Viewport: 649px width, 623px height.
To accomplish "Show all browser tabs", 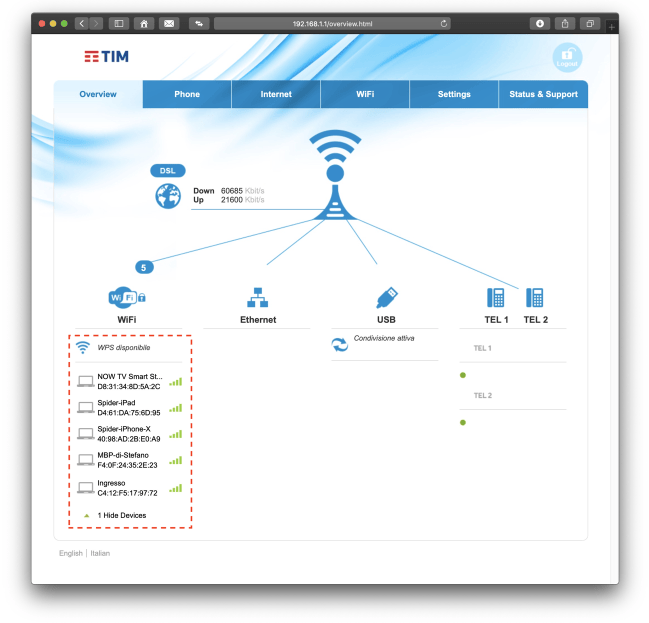I will point(590,24).
